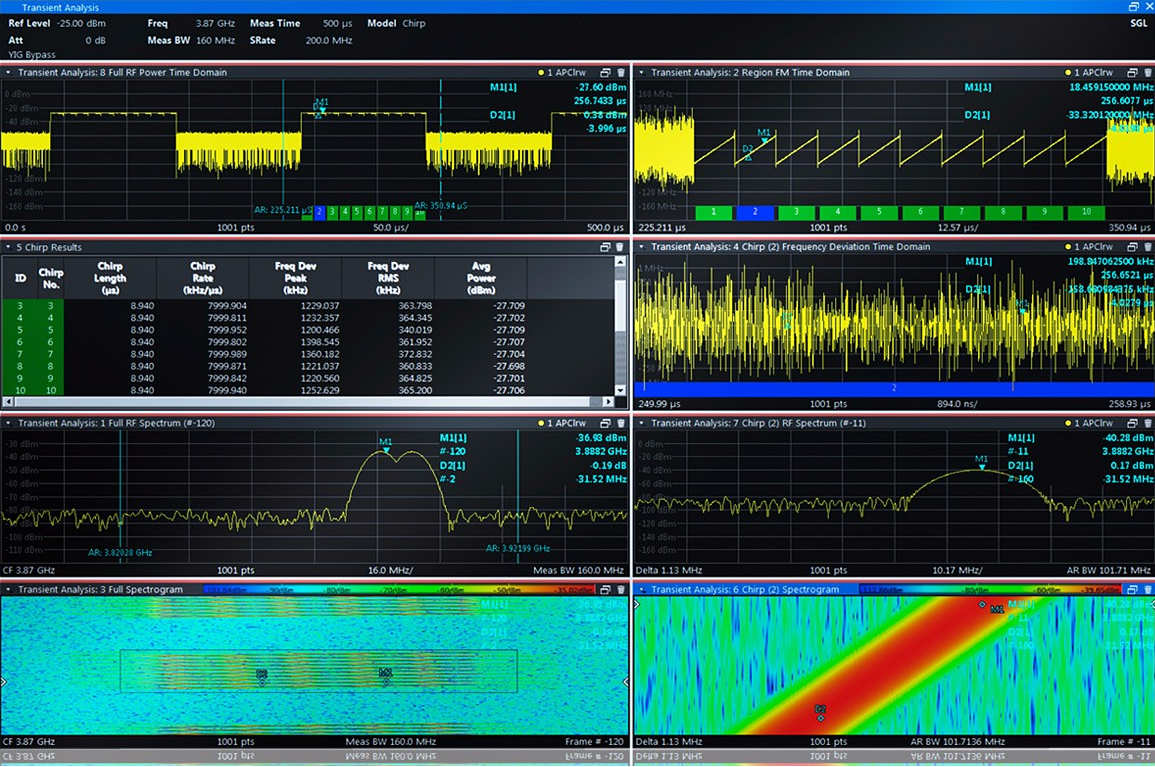The height and width of the screenshot is (767, 1155).
Task: Maximize the Chirp (2) RF Spectrum window
Action: 1133,423
